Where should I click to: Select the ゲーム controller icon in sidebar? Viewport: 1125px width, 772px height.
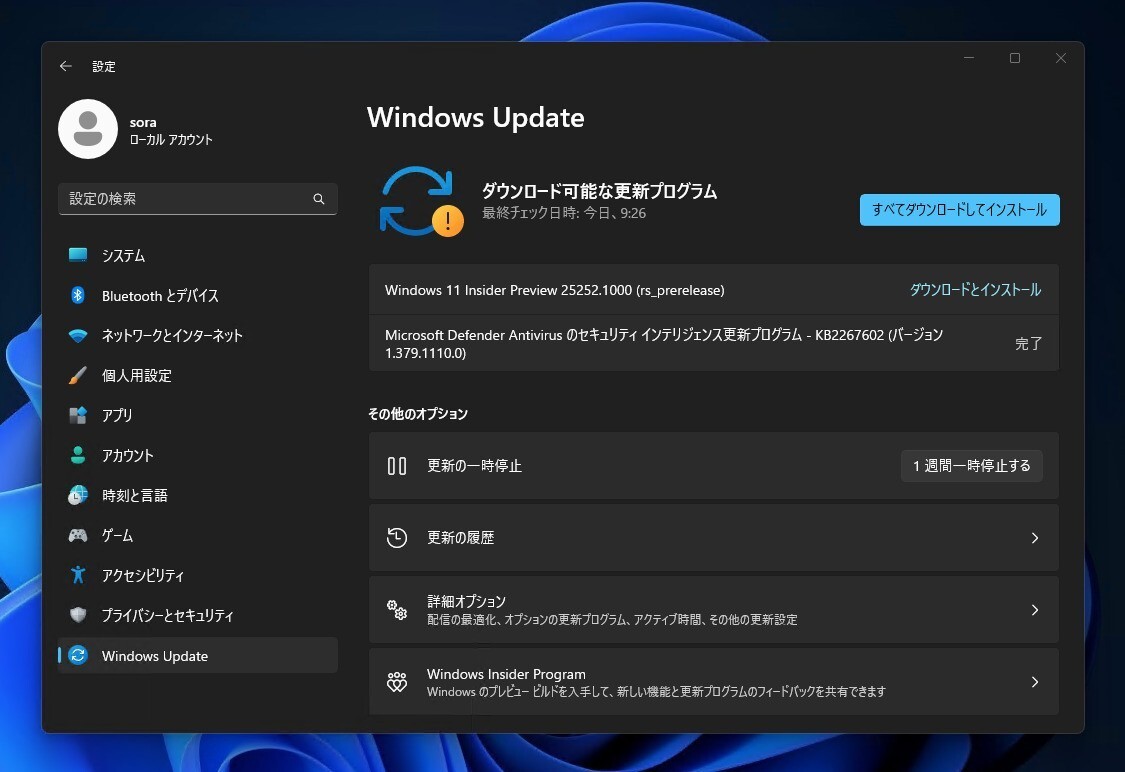(78, 535)
